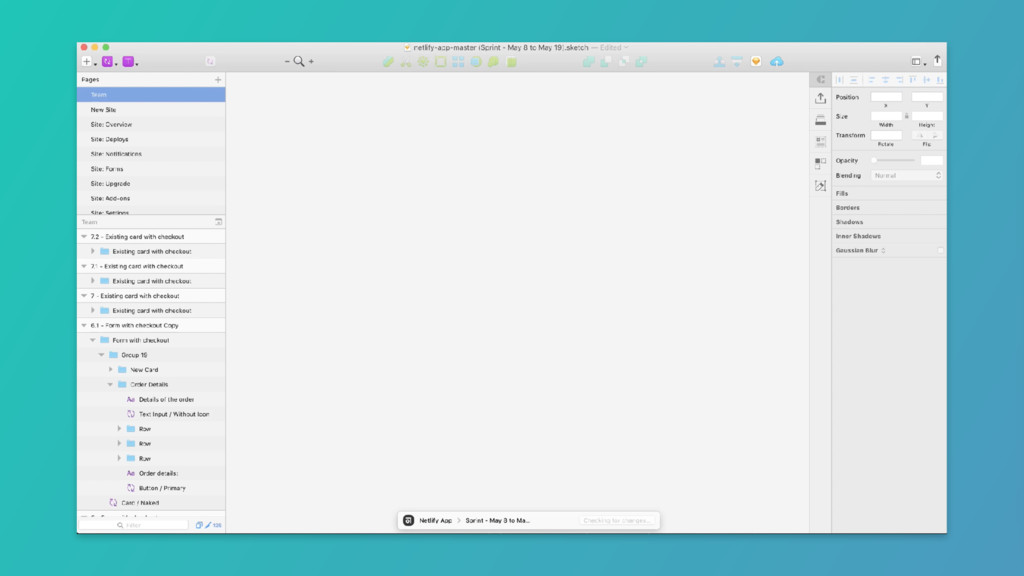
Task: Click the Cloud upload icon
Action: coord(776,61)
